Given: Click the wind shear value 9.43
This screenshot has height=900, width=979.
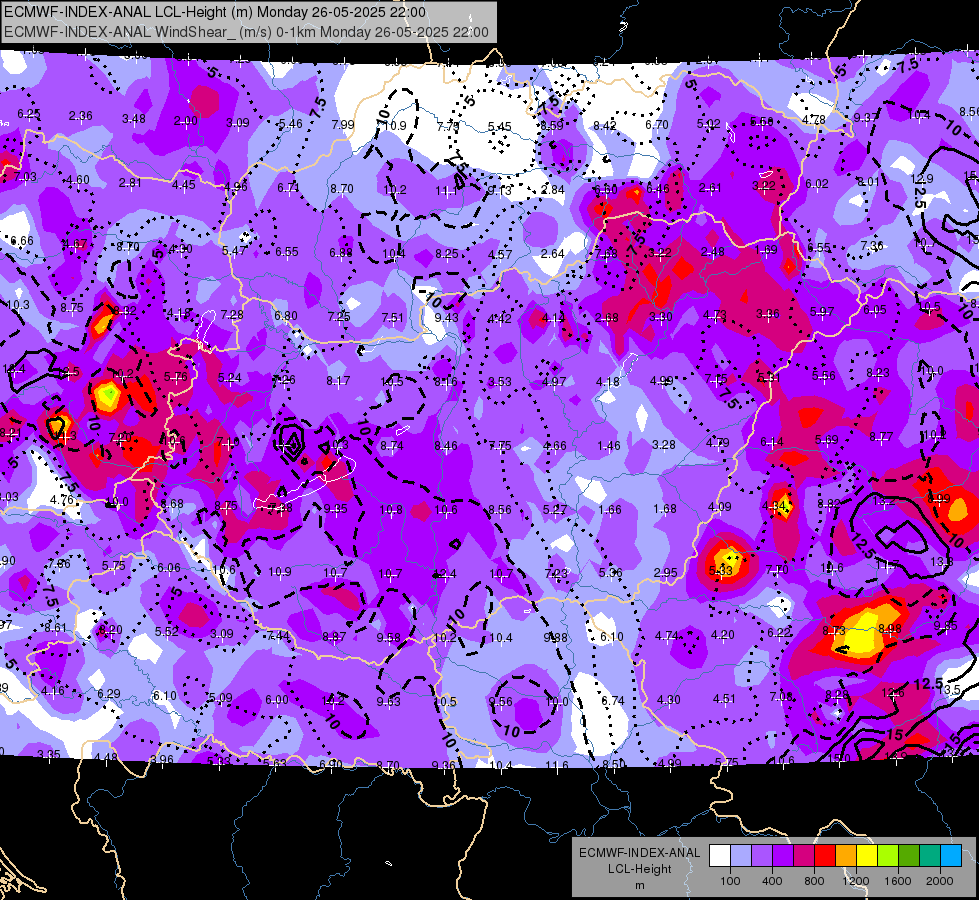Looking at the screenshot, I should click(446, 317).
